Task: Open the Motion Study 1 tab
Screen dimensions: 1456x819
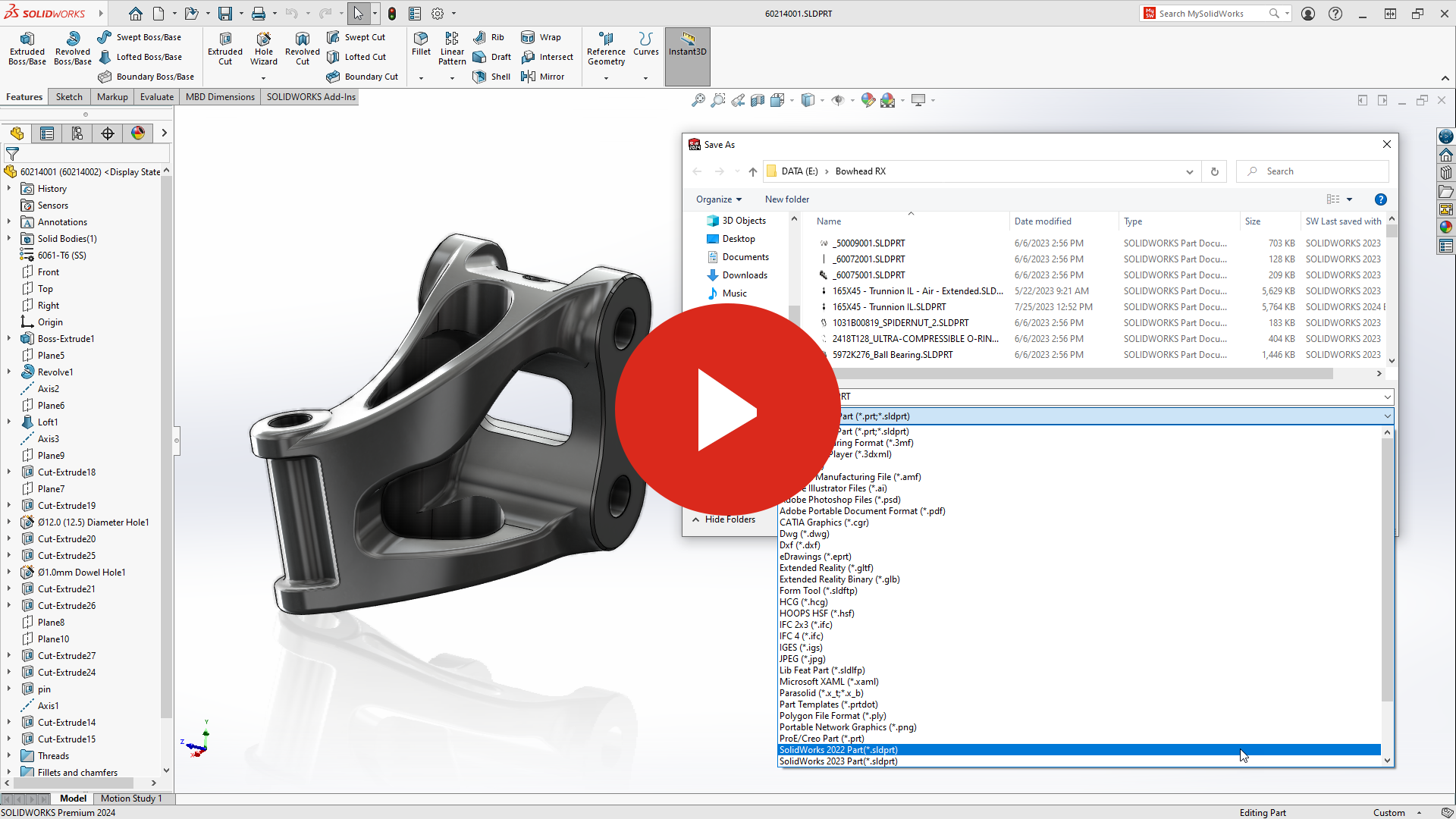Action: coord(131,799)
